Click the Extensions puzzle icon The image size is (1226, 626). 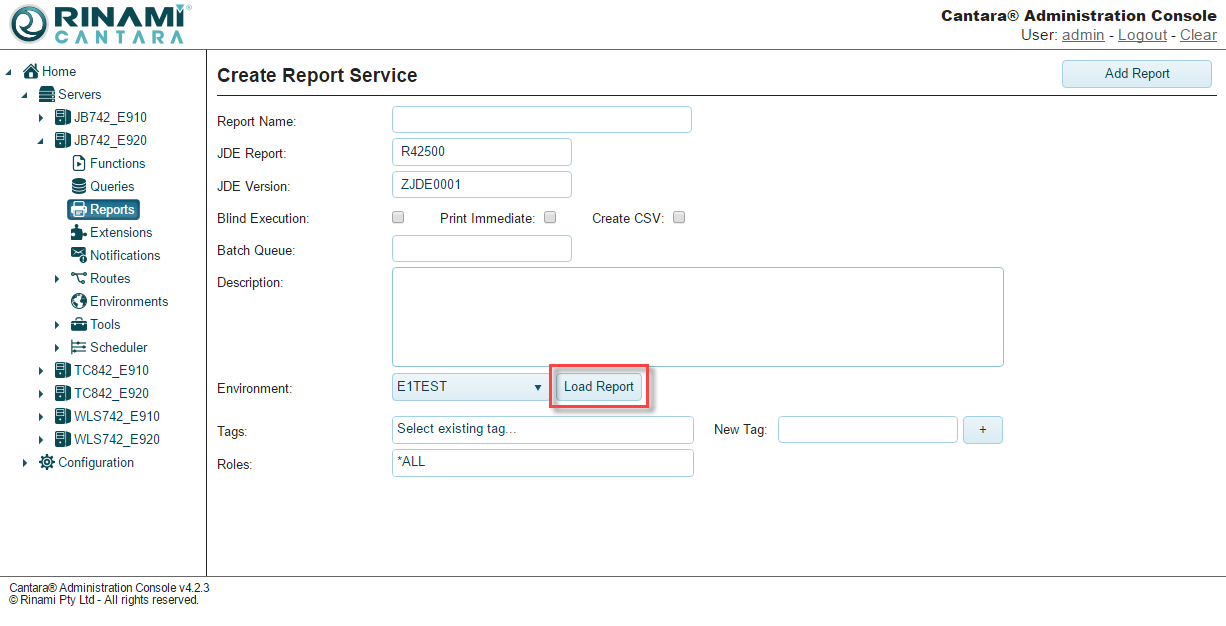pyautogui.click(x=79, y=232)
